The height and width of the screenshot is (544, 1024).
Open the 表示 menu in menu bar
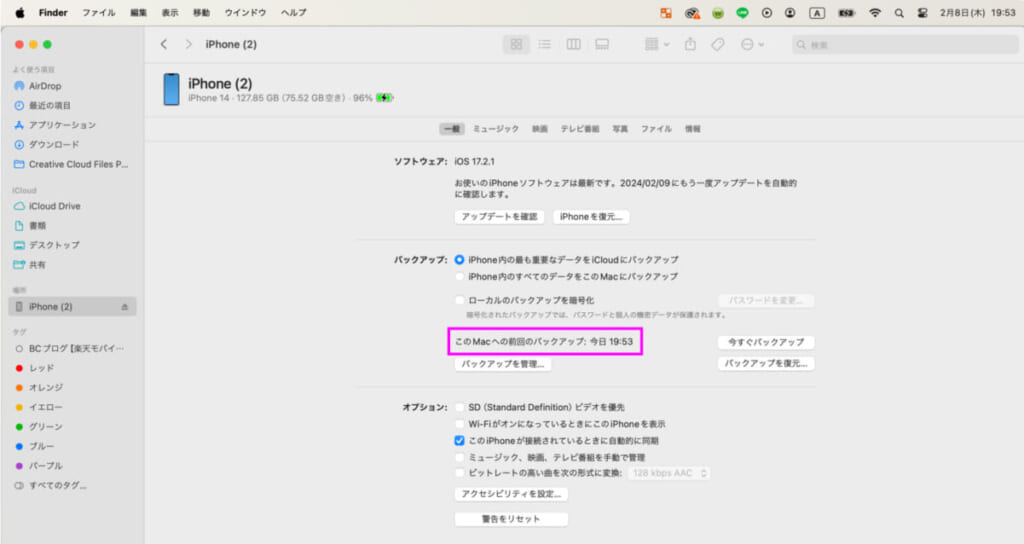pyautogui.click(x=170, y=12)
